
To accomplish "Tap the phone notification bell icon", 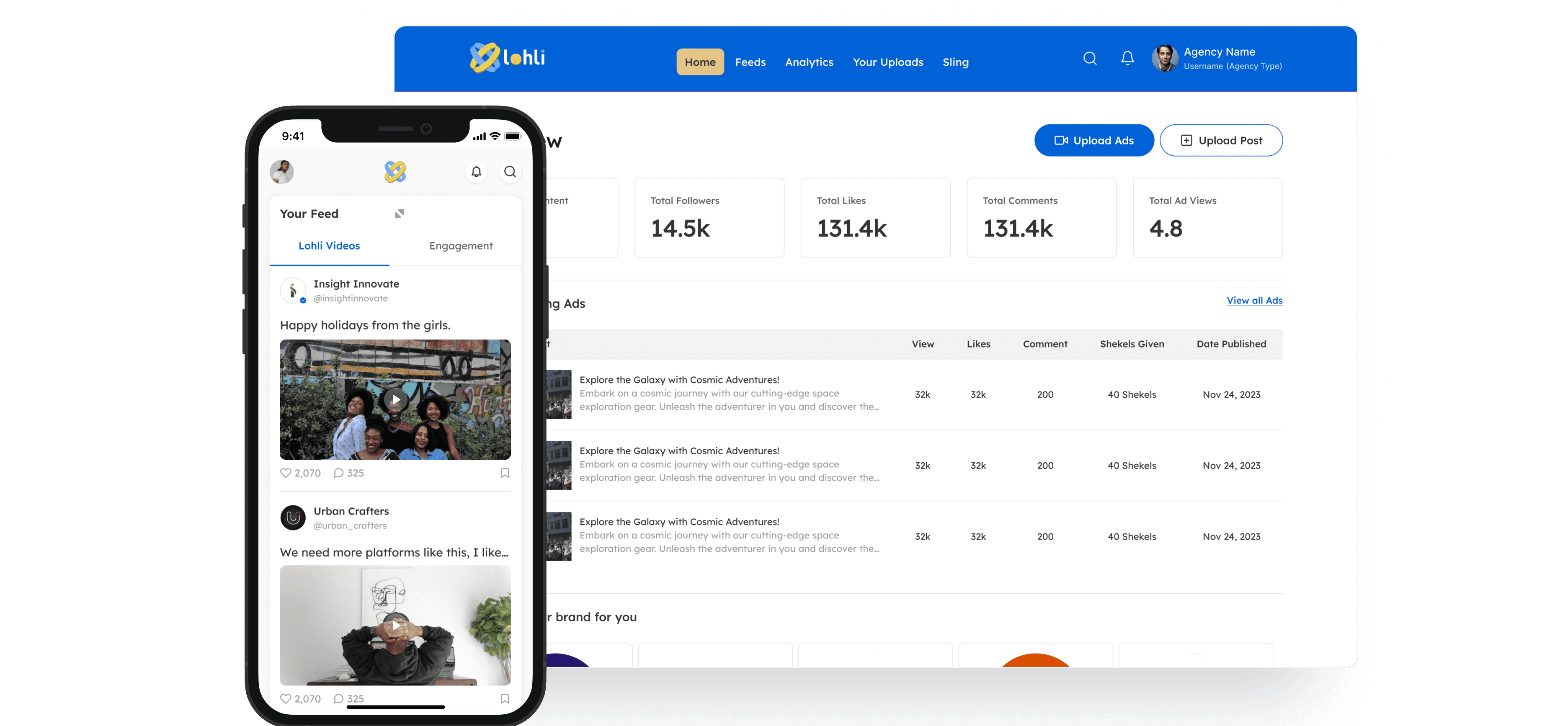I will click(476, 172).
